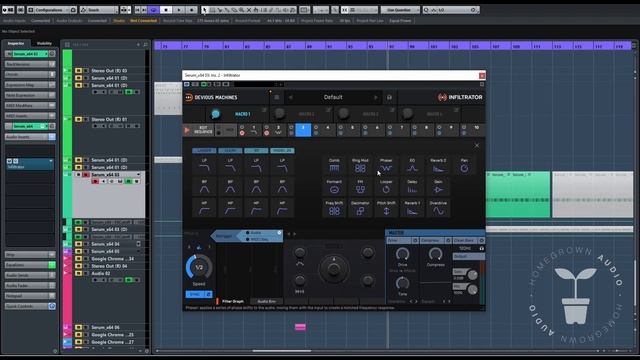Open the Use Quantize dropdown
Image resolution: width=640 pixels, height=360 pixels.
[400, 9]
